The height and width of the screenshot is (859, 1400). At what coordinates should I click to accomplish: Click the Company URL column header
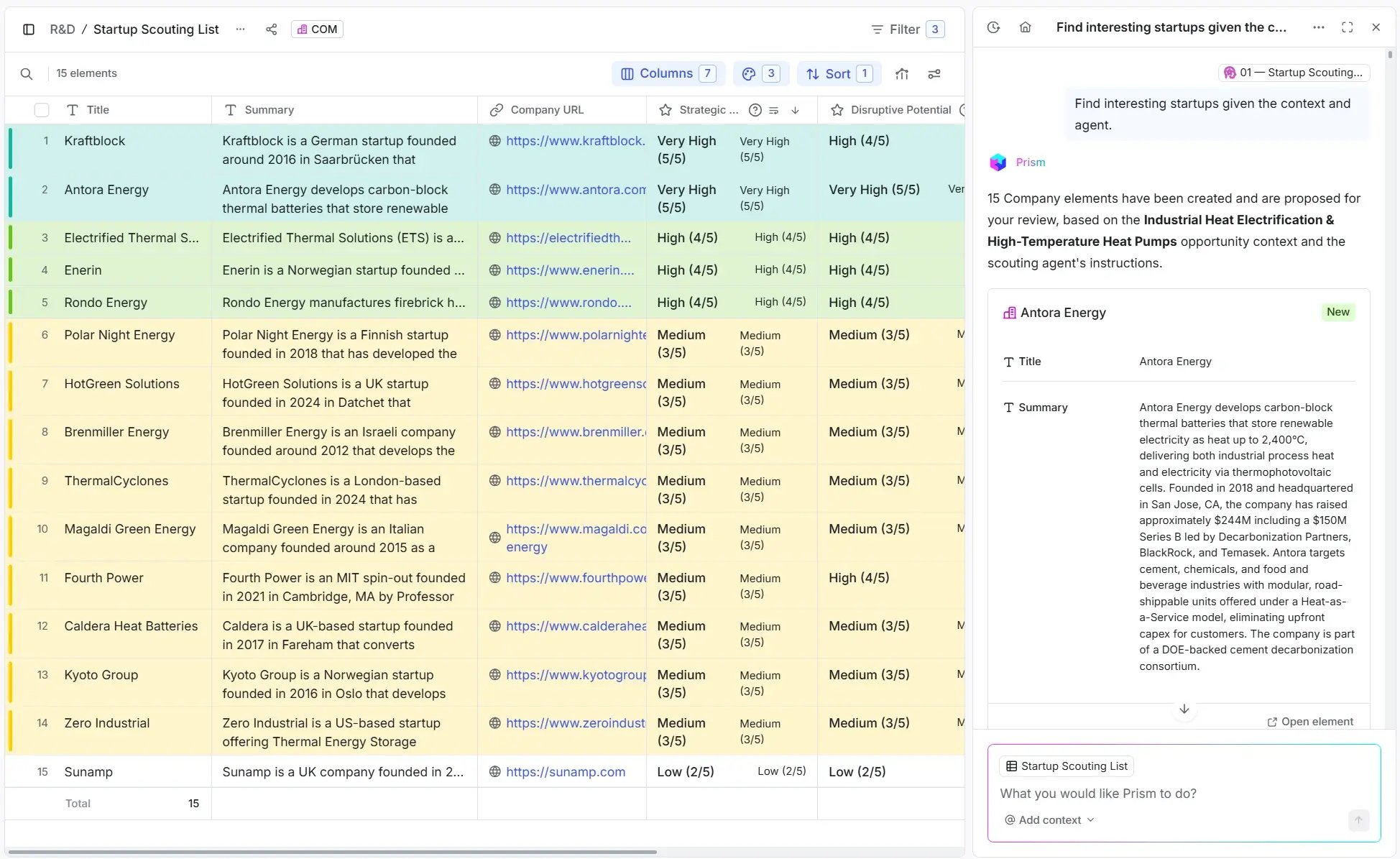[x=547, y=110]
